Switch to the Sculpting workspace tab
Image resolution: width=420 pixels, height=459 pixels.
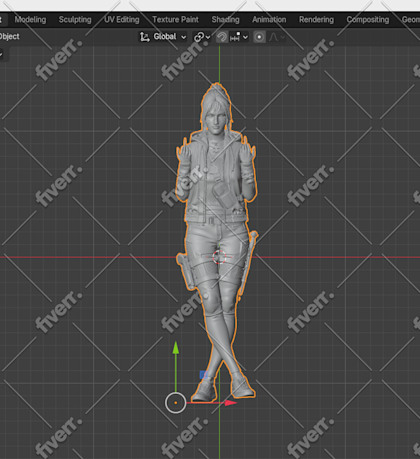point(75,20)
